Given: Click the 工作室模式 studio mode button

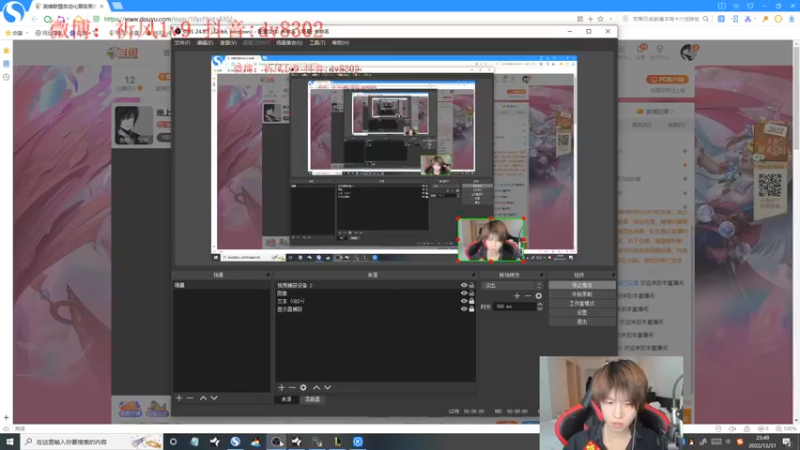Looking at the screenshot, I should tap(582, 304).
